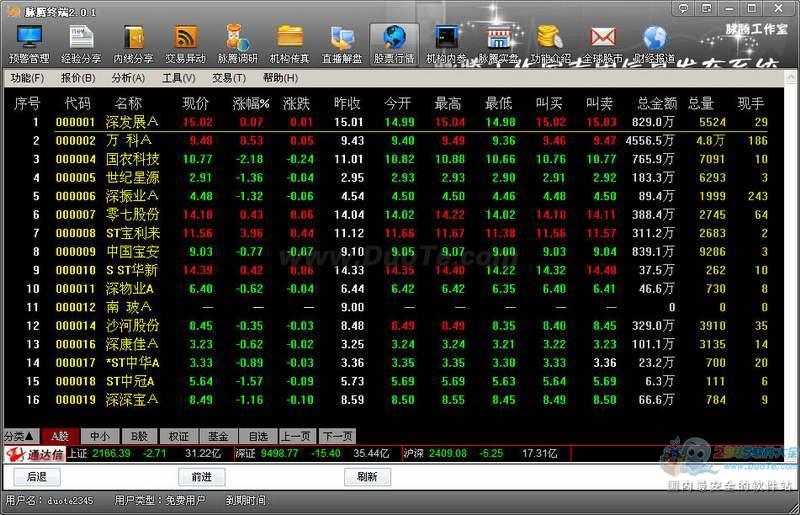Open the 报价(B) menu
The width and height of the screenshot is (800, 515).
point(78,78)
